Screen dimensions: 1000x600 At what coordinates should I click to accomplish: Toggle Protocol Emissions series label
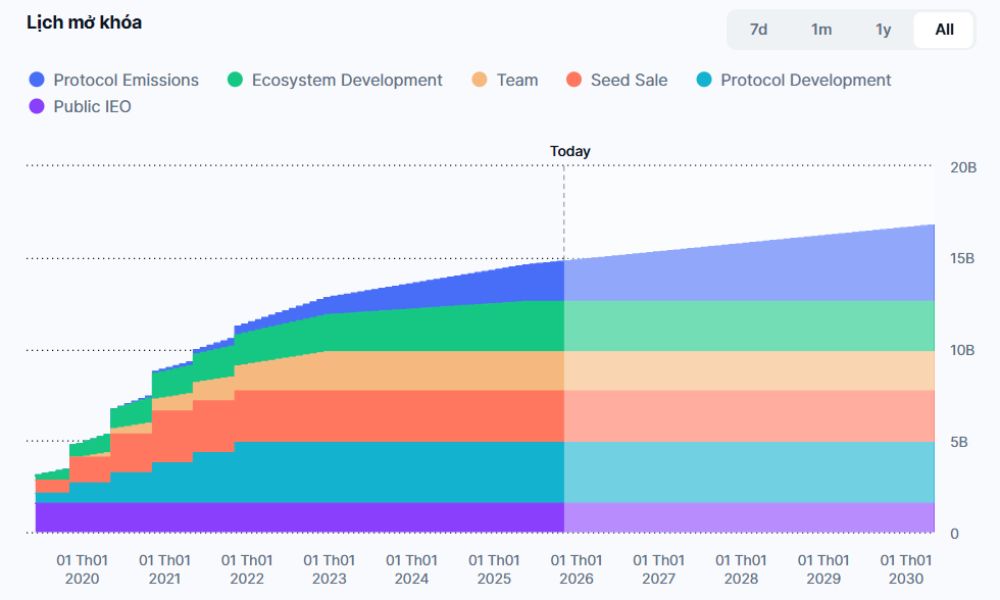point(126,80)
